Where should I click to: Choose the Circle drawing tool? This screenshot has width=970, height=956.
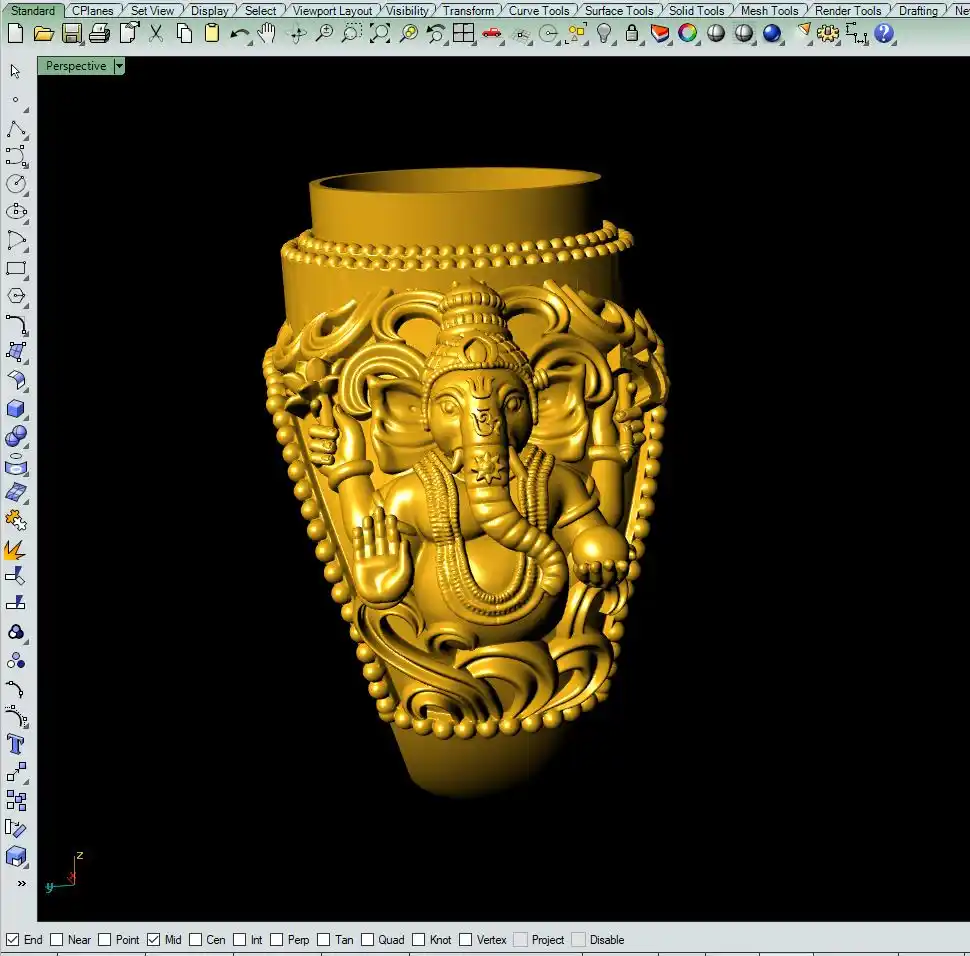coord(16,184)
